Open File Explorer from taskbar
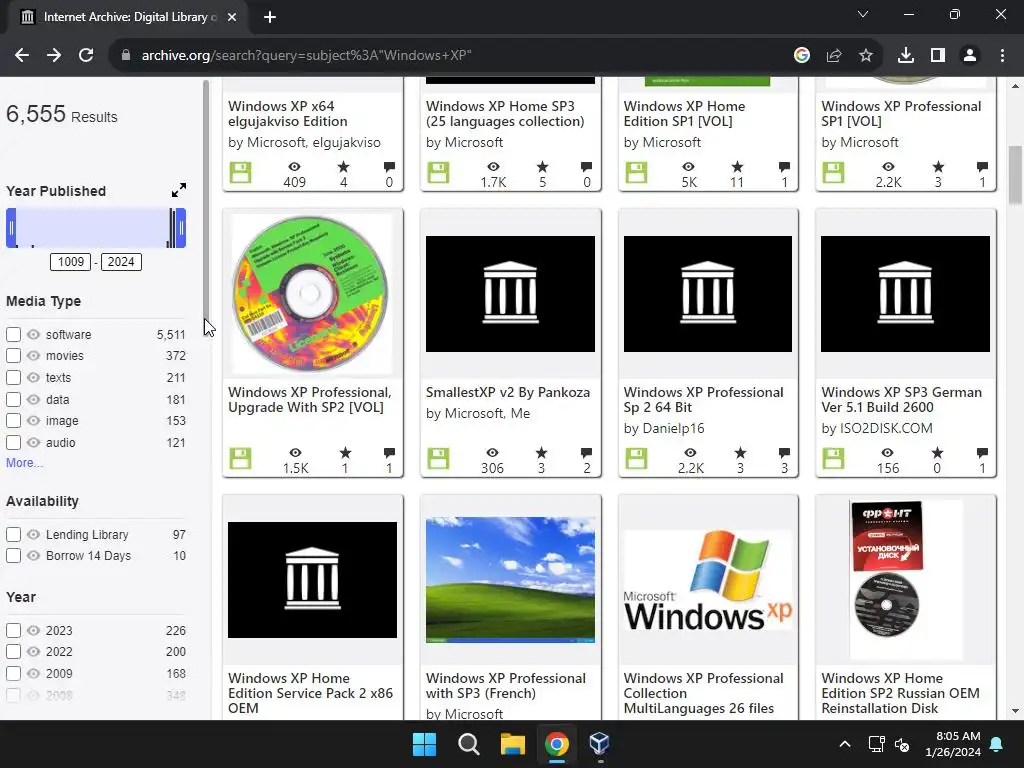1024x768 pixels. pos(513,744)
